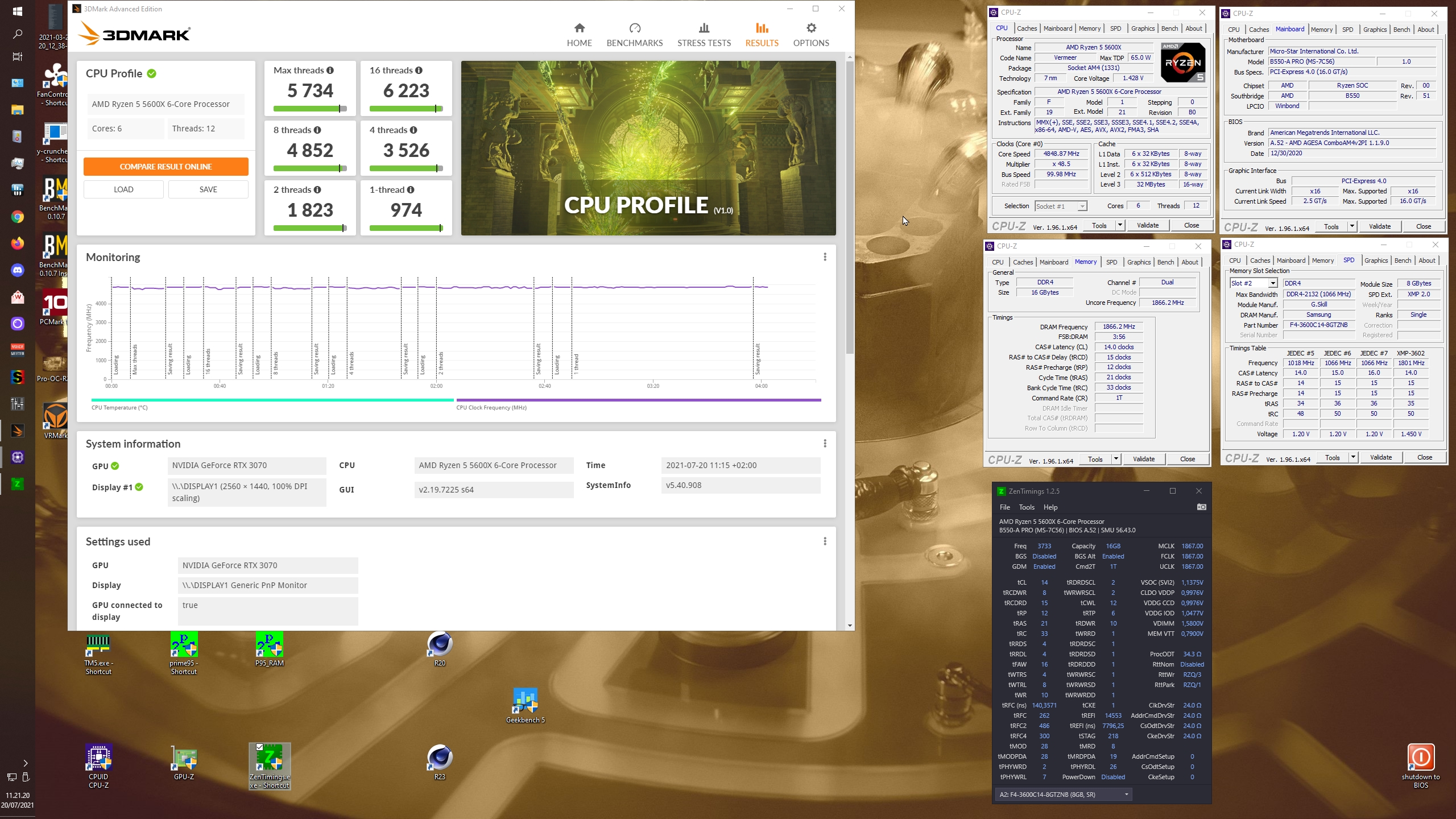Click the info icon beside 8 threads
Screen dimensions: 1456x819
(x=317, y=130)
